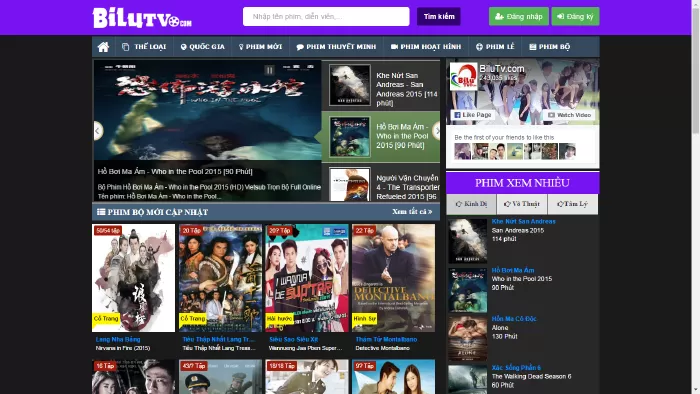
Task: Click Tiểu Thập Nhất Lang title link
Action: tap(218, 340)
